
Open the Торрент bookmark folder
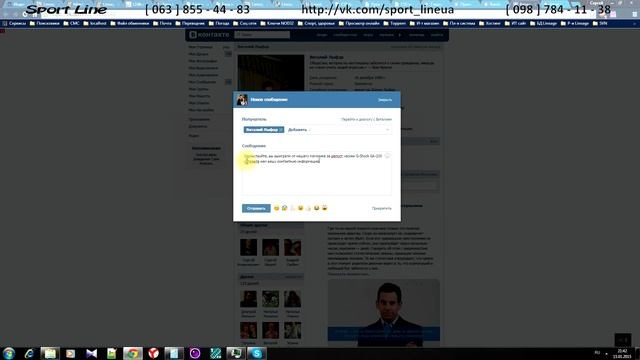395,24
